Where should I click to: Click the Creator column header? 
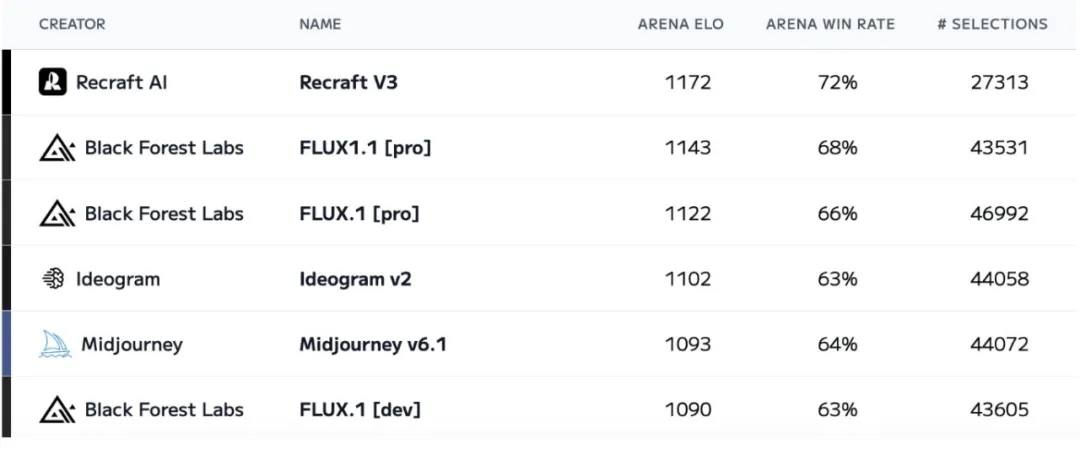pyautogui.click(x=72, y=24)
